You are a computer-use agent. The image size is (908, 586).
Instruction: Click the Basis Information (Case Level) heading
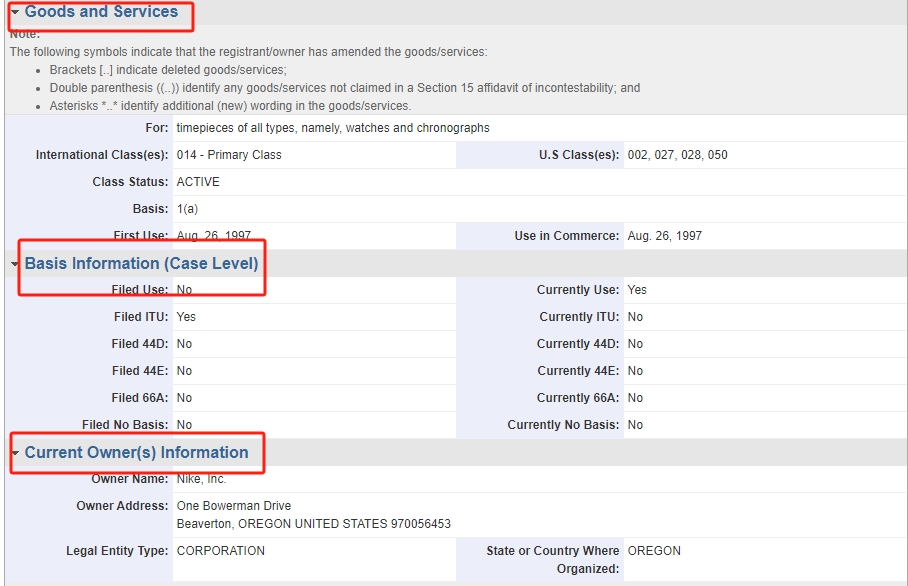coord(141,264)
